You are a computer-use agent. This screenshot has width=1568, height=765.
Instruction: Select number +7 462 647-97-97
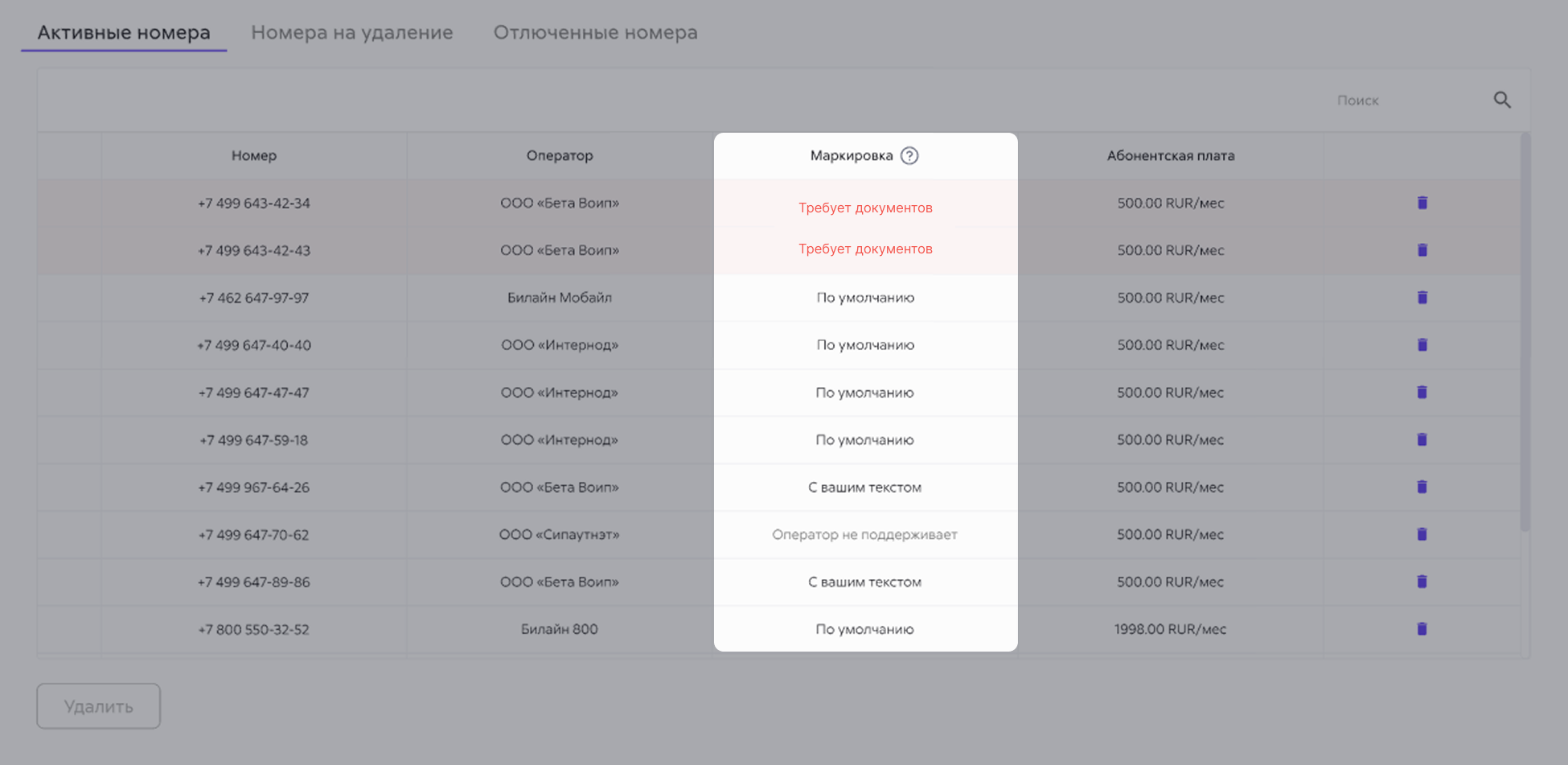tap(254, 298)
